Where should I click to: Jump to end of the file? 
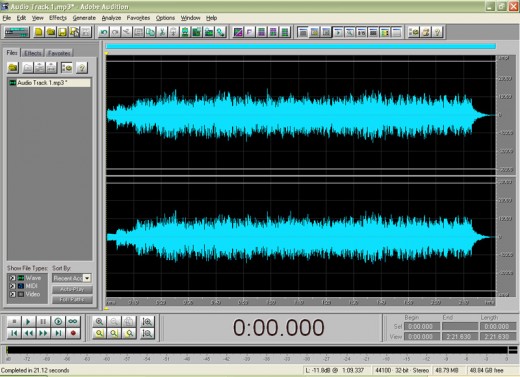(58, 333)
